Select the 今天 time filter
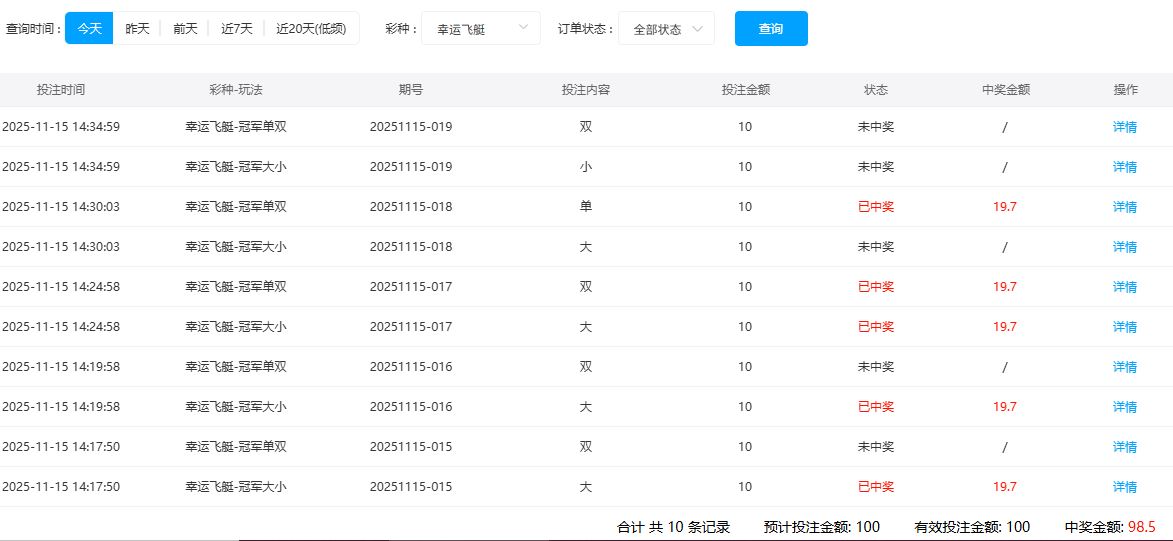 pos(89,29)
